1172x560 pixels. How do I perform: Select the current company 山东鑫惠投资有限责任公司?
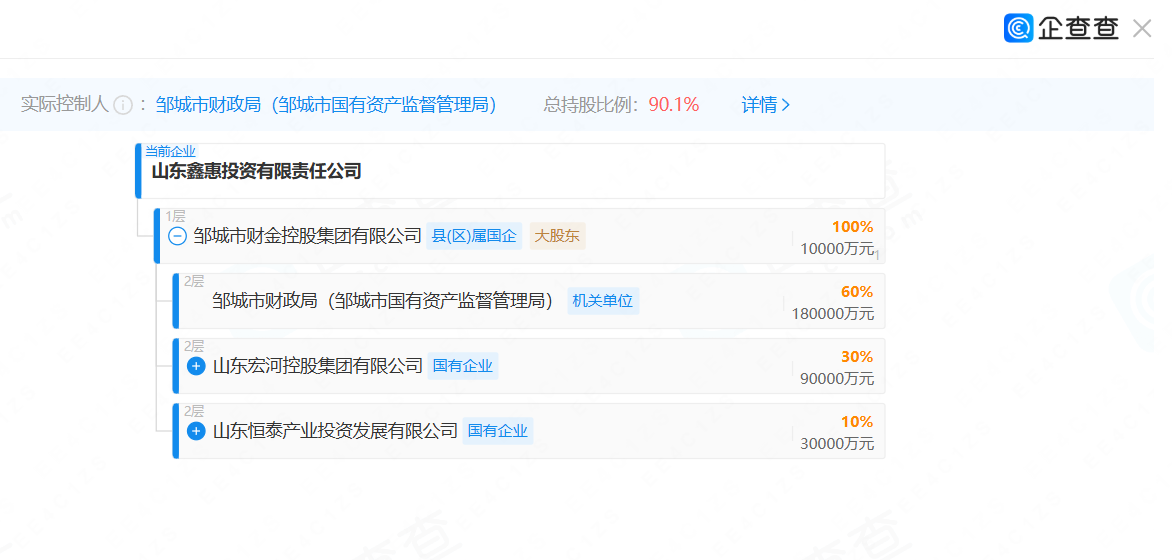256,171
